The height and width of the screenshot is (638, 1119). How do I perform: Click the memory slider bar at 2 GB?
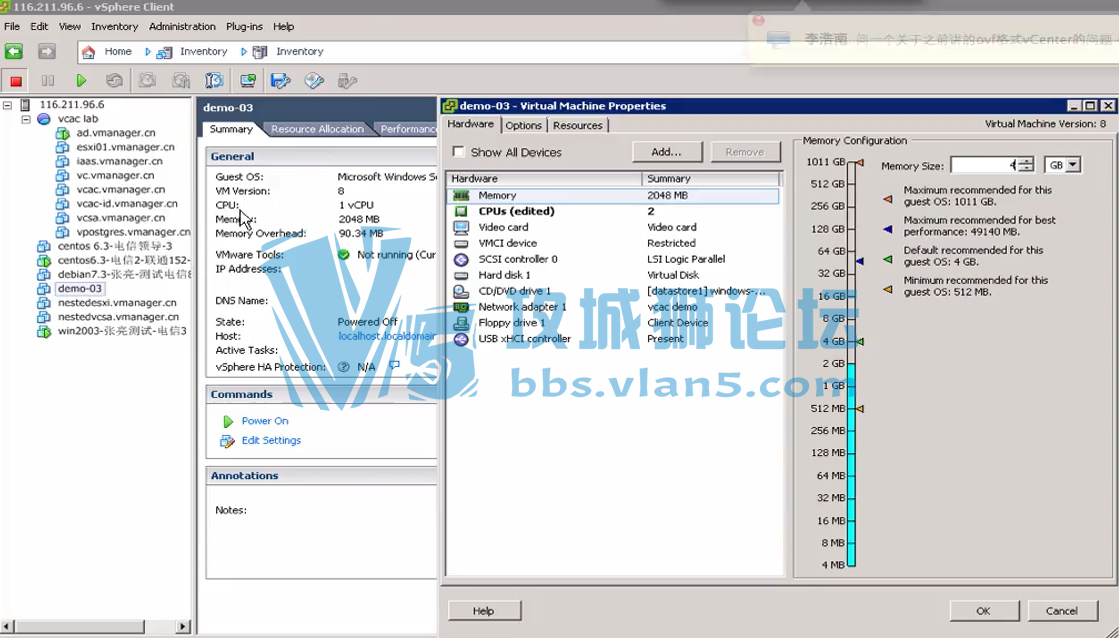coord(851,364)
